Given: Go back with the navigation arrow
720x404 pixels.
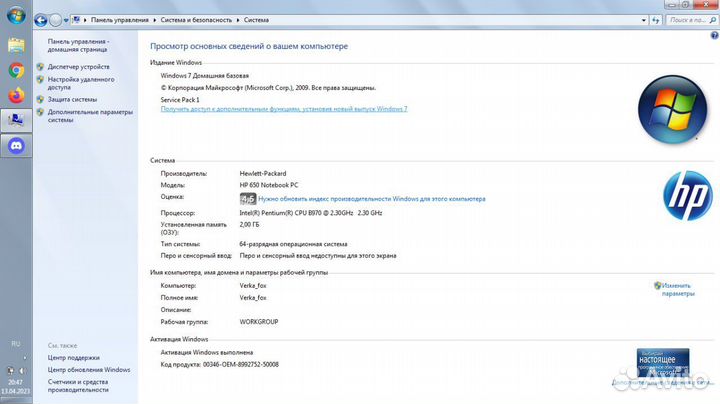Looking at the screenshot, I should click(x=41, y=20).
